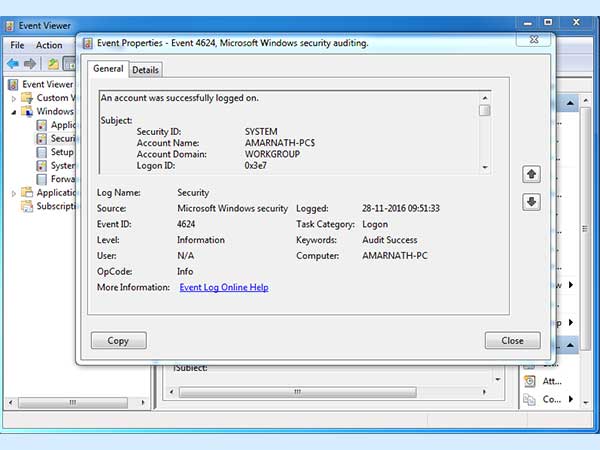The height and width of the screenshot is (450, 600).
Task: Click the back arrow in toolbar
Action: tap(13, 64)
